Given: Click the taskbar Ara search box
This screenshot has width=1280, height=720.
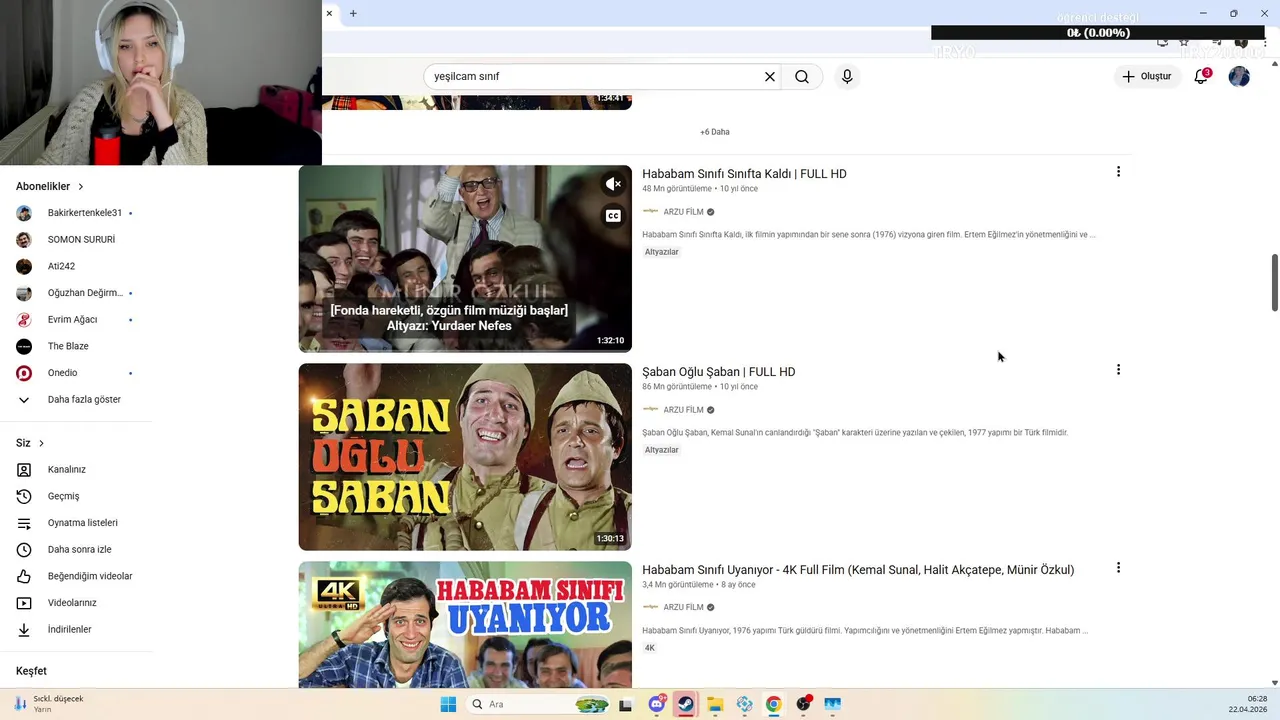Looking at the screenshot, I should [x=540, y=704].
